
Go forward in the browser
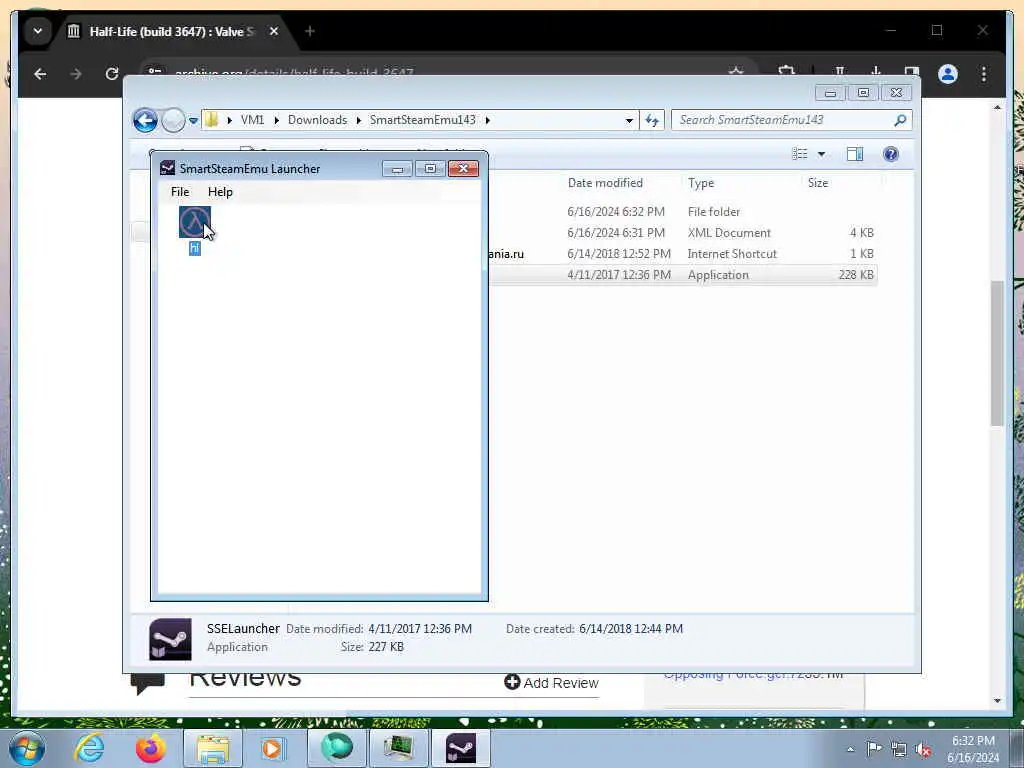(76, 74)
